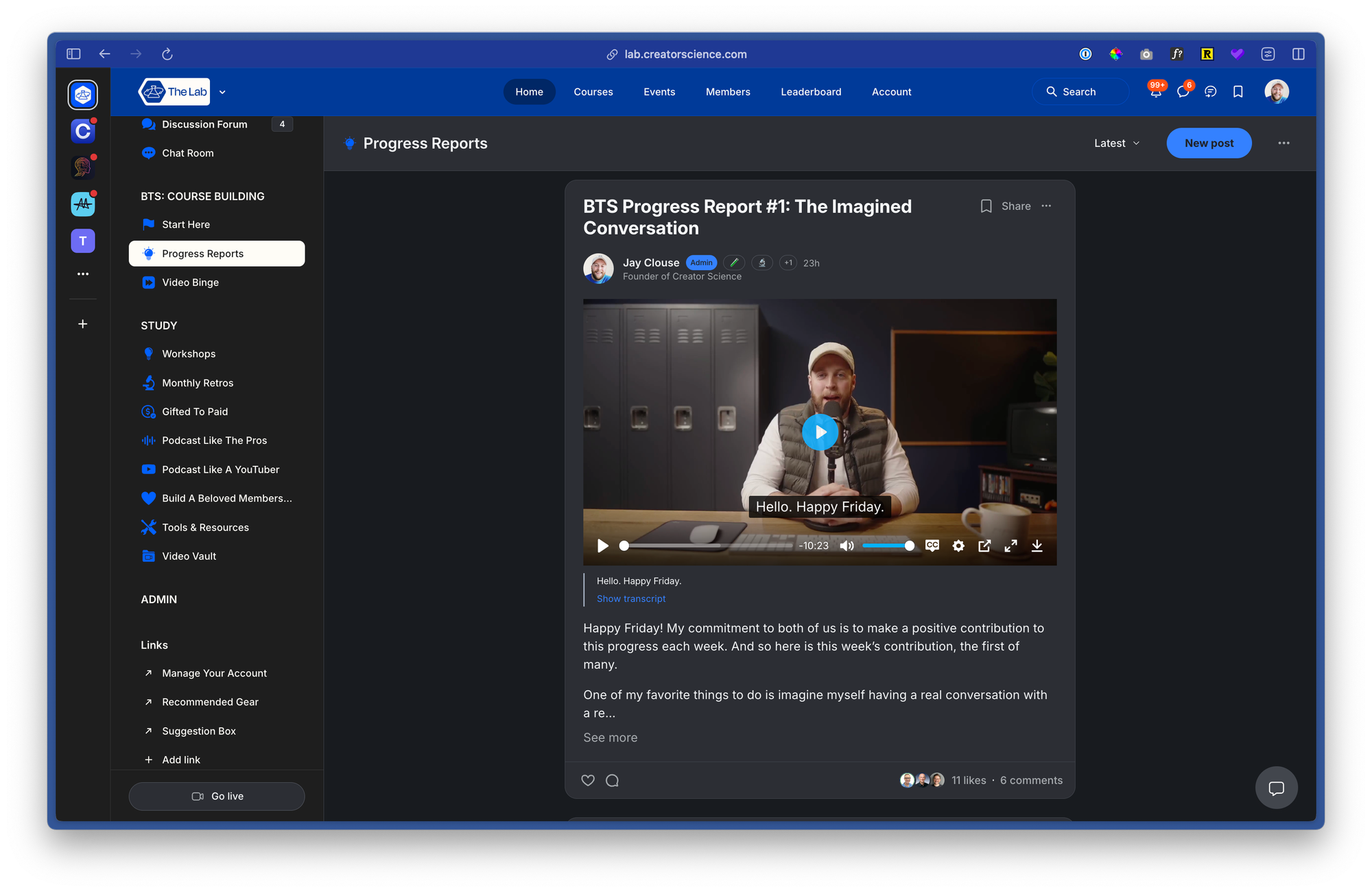Open Recommended Gear link
Viewport: 1372px width, 892px height.
pos(217,702)
